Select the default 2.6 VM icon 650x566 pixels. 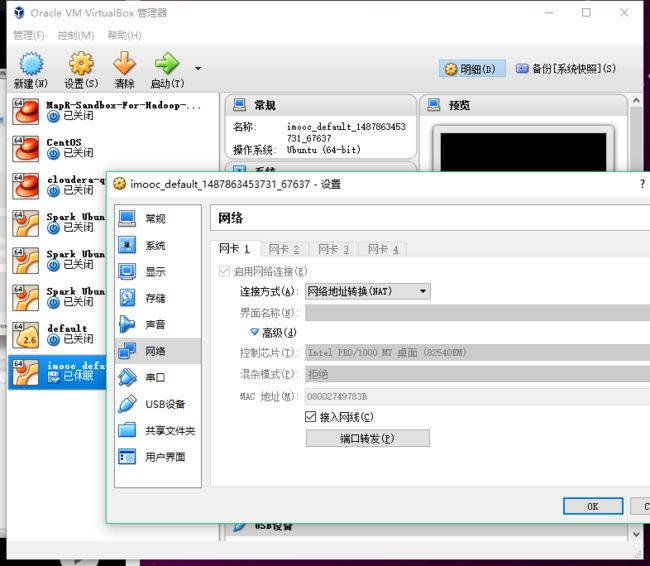(25, 335)
